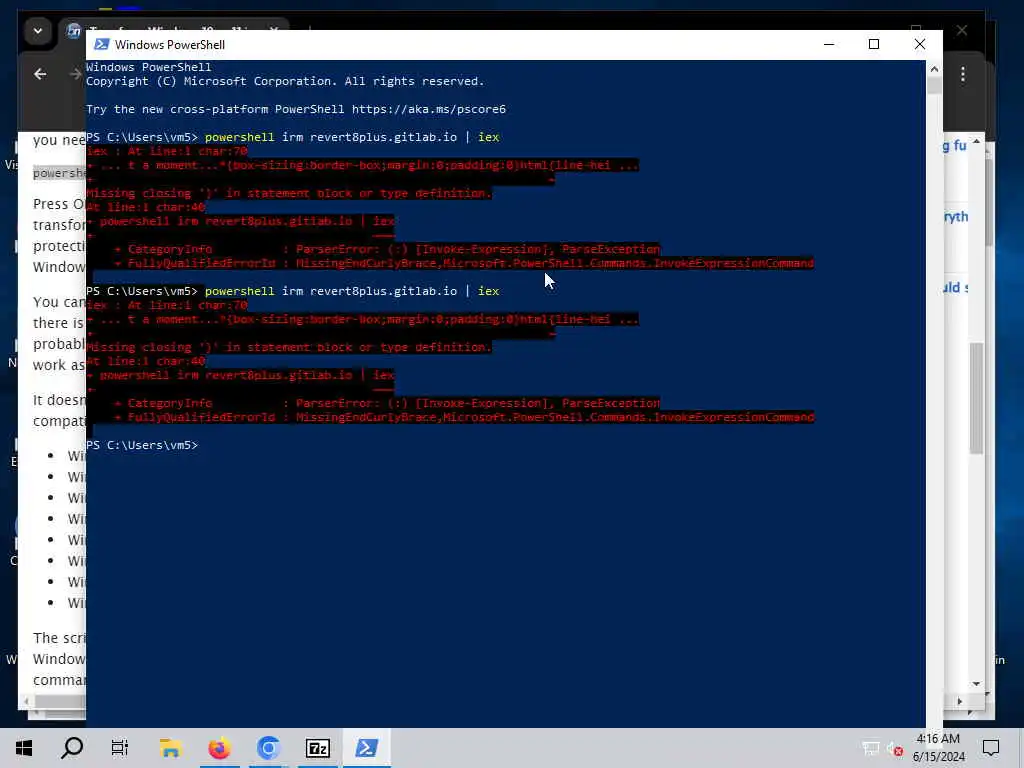Open the muted volume tray icon

[x=895, y=749]
